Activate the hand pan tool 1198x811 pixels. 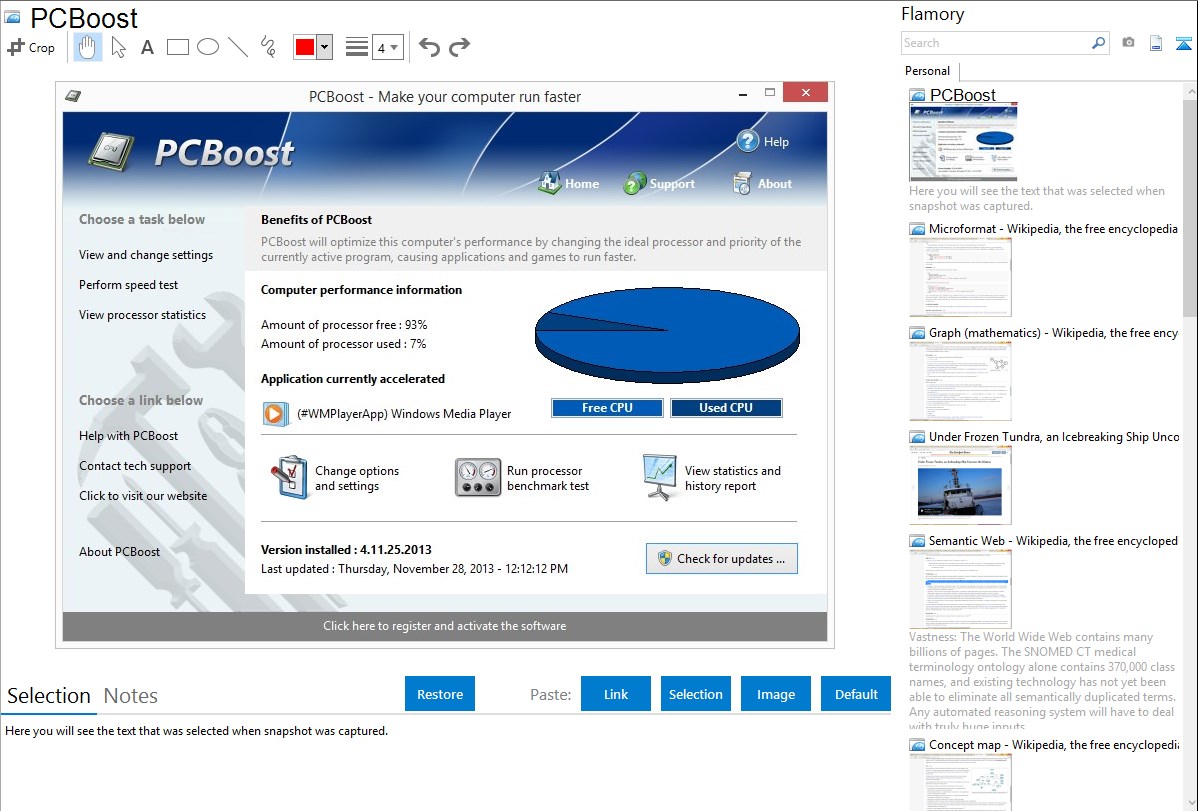coord(88,47)
